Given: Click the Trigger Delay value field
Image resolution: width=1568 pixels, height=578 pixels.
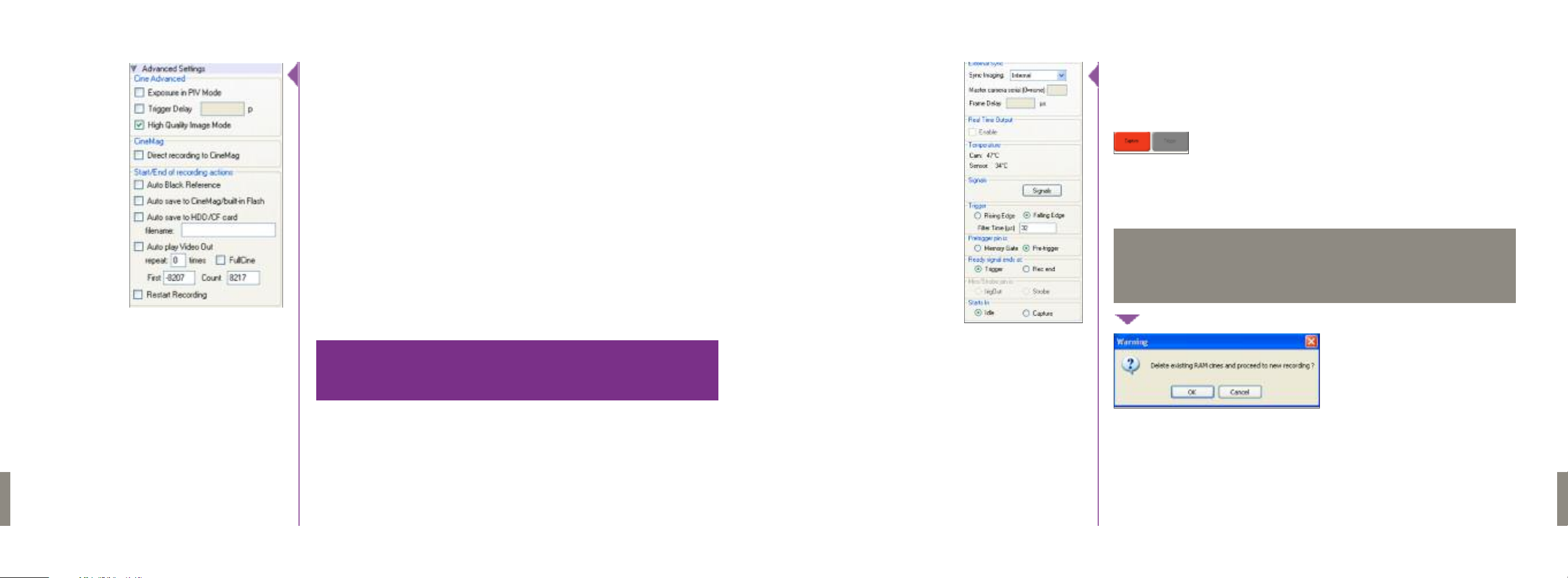Looking at the screenshot, I should tap(222, 109).
